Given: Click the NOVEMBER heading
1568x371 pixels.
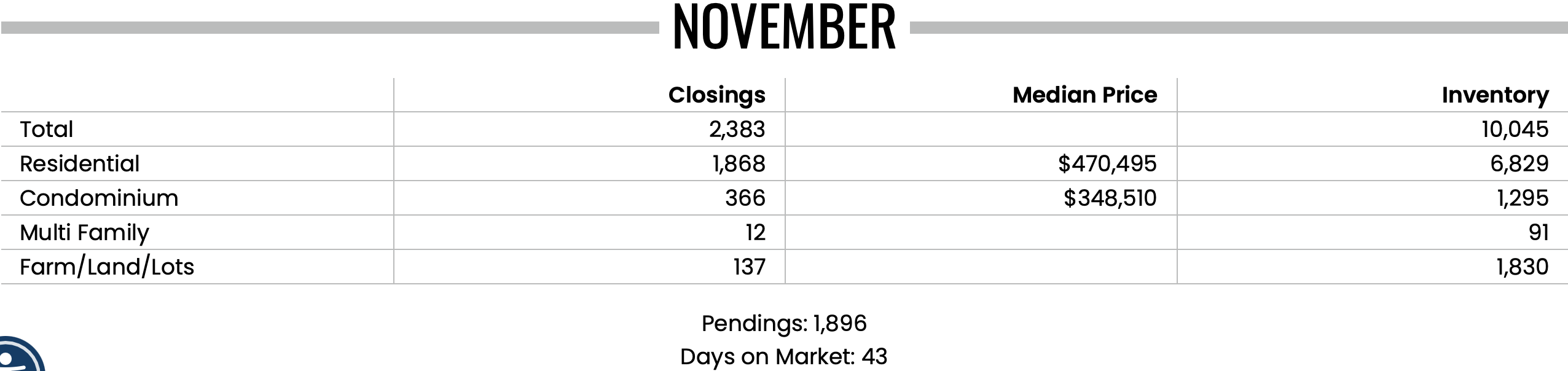Looking at the screenshot, I should 784,27.
